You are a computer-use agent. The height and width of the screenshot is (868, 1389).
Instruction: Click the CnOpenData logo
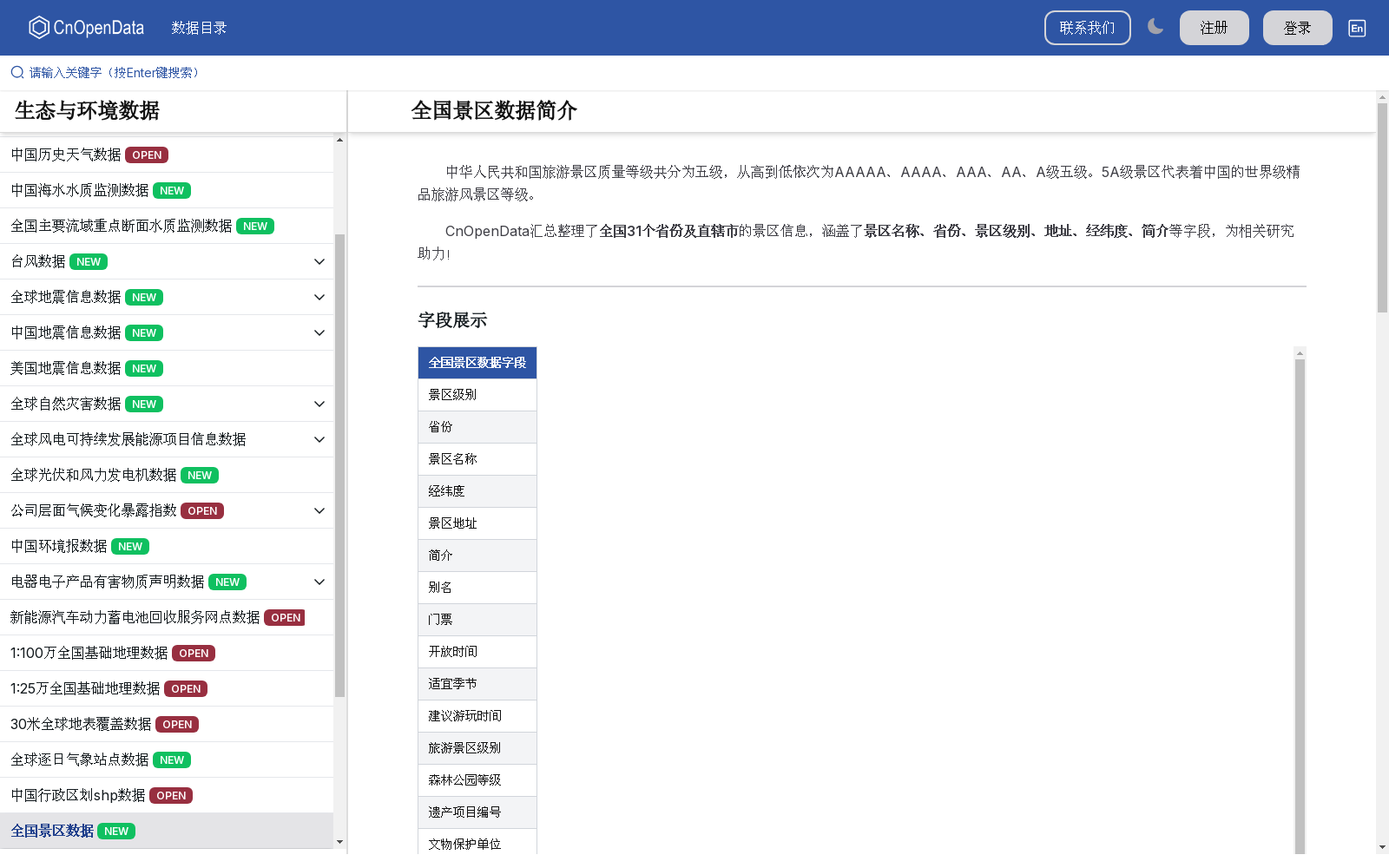pos(86,28)
